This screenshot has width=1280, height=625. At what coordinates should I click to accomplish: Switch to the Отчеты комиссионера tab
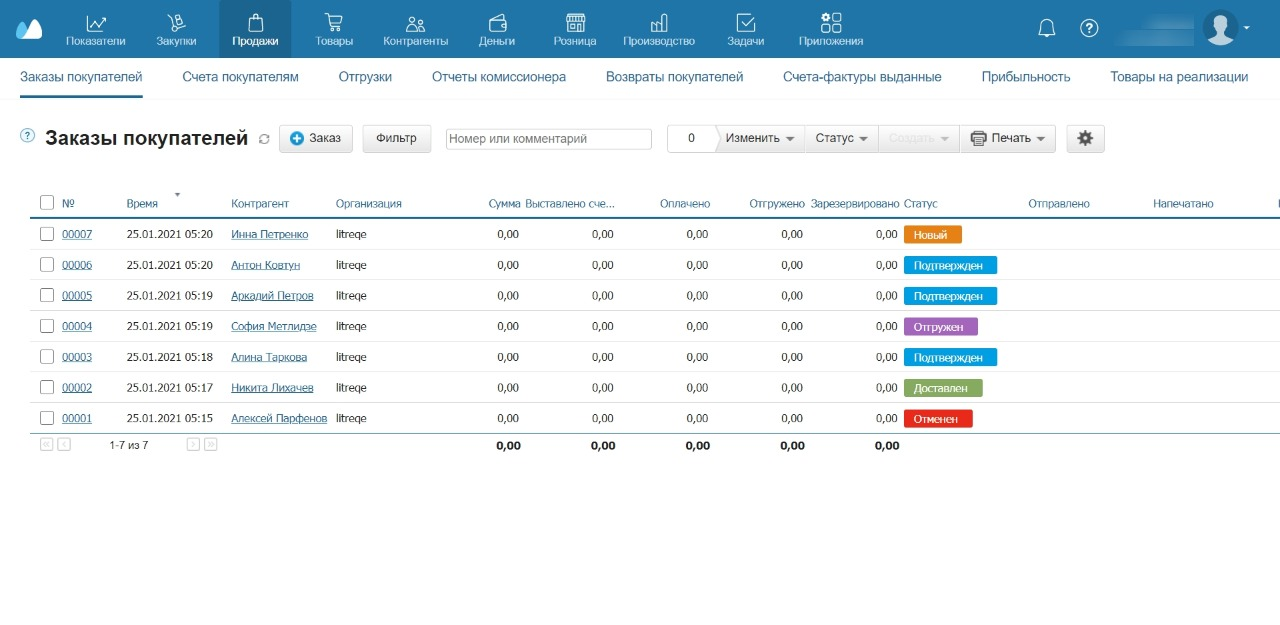pos(499,77)
